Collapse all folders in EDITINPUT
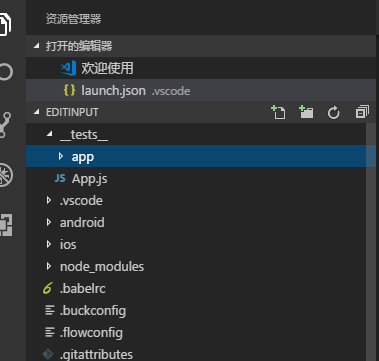 [362, 112]
